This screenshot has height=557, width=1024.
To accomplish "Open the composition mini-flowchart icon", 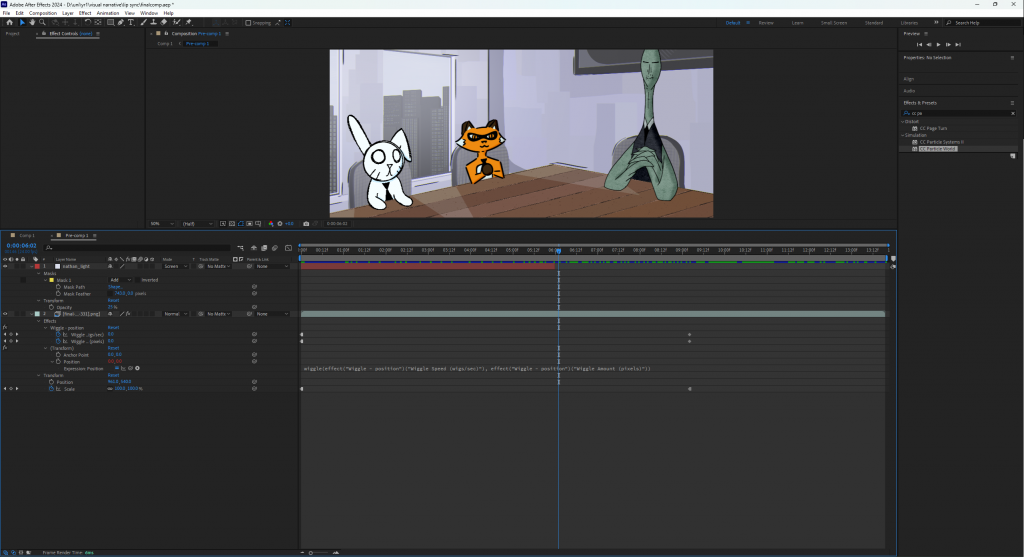I will (x=240, y=248).
